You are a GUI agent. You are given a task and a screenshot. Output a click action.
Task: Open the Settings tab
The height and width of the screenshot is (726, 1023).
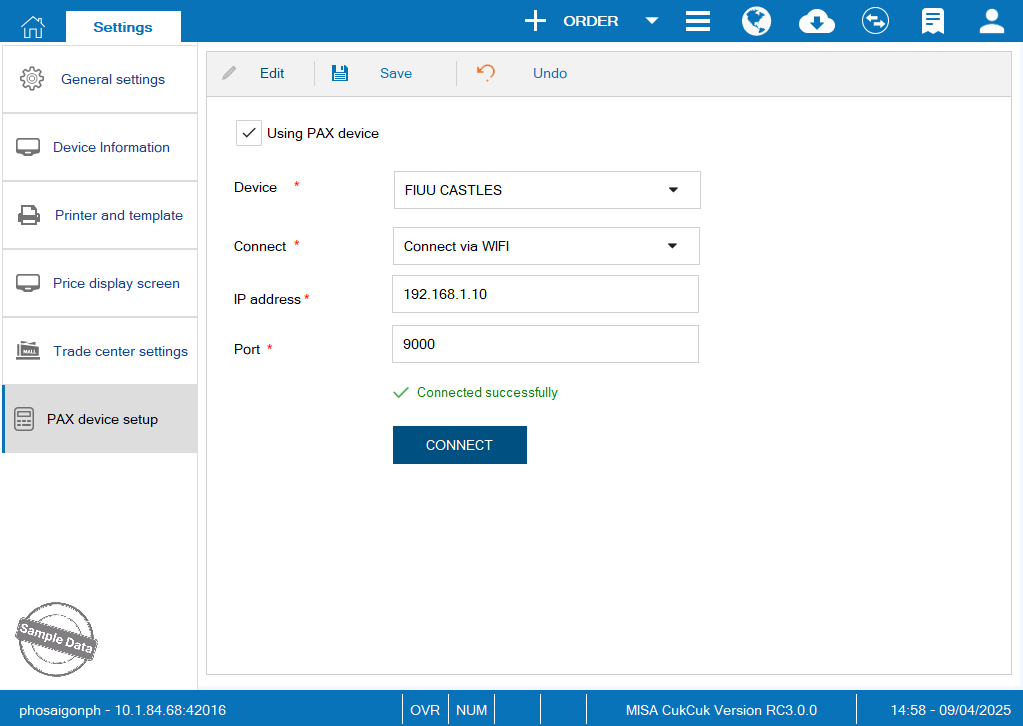click(123, 27)
